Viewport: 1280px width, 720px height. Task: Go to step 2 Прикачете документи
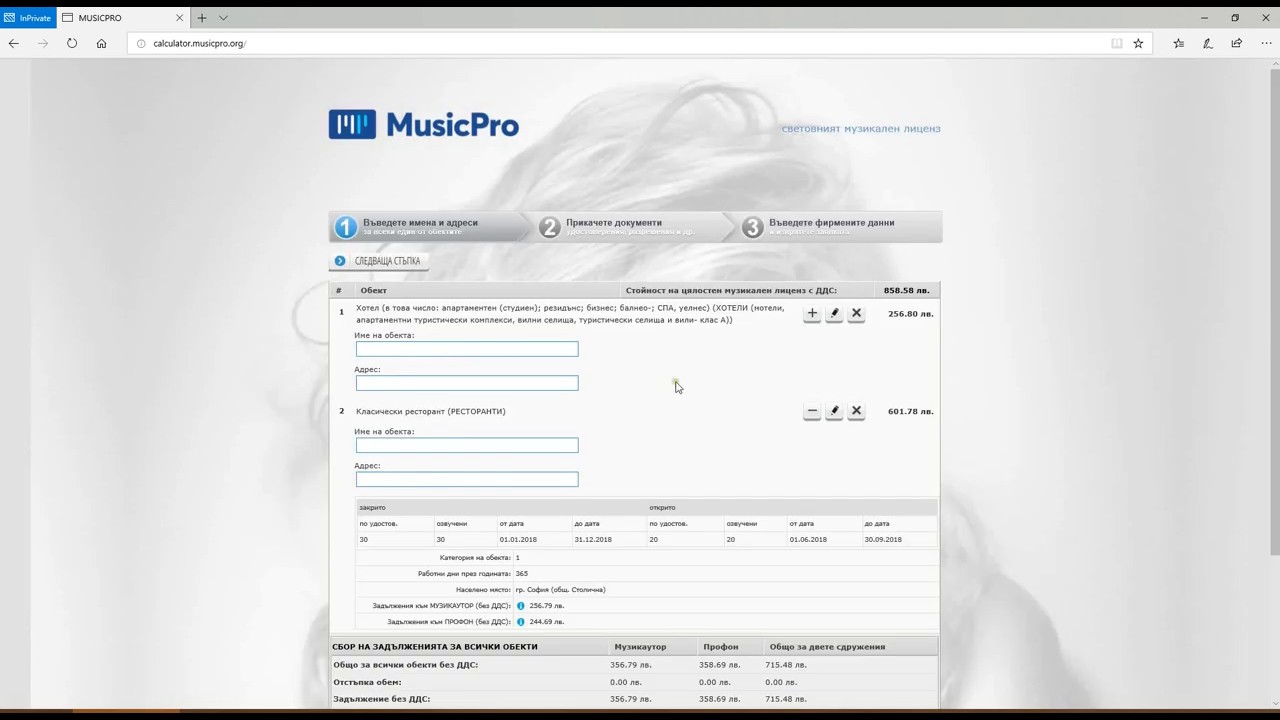[634, 227]
